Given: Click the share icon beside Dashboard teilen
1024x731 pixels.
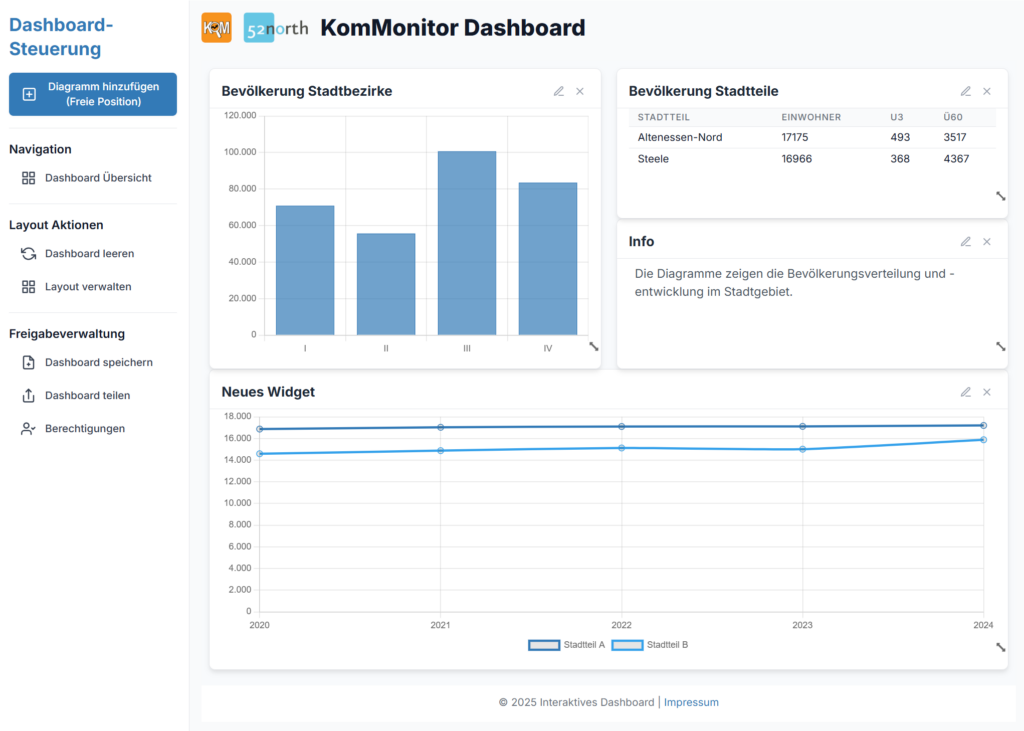Looking at the screenshot, I should point(28,395).
